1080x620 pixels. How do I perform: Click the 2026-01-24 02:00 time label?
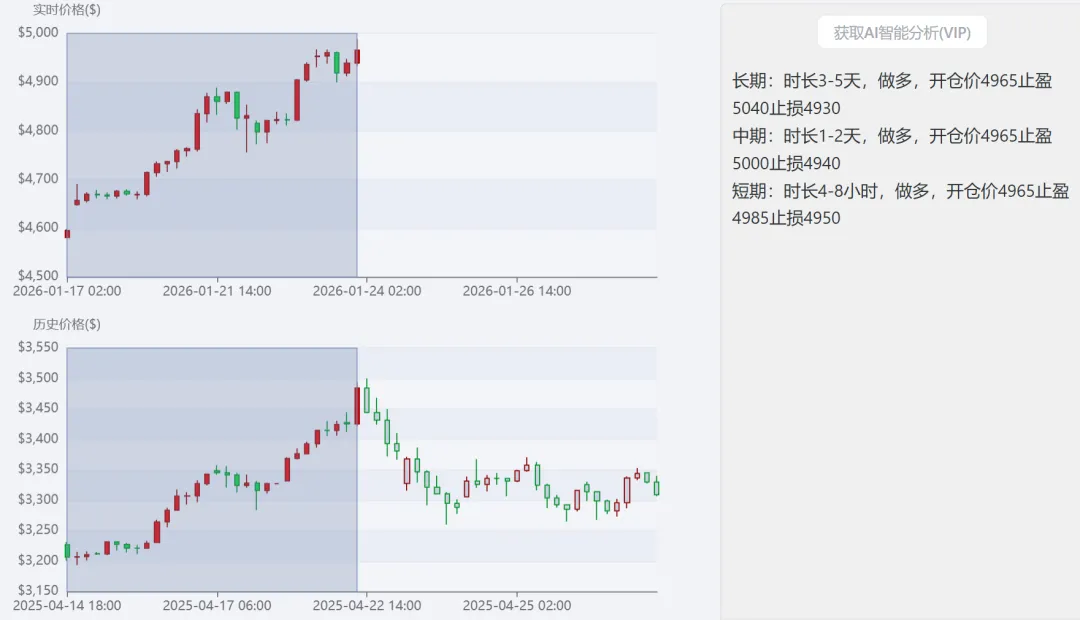click(x=366, y=291)
